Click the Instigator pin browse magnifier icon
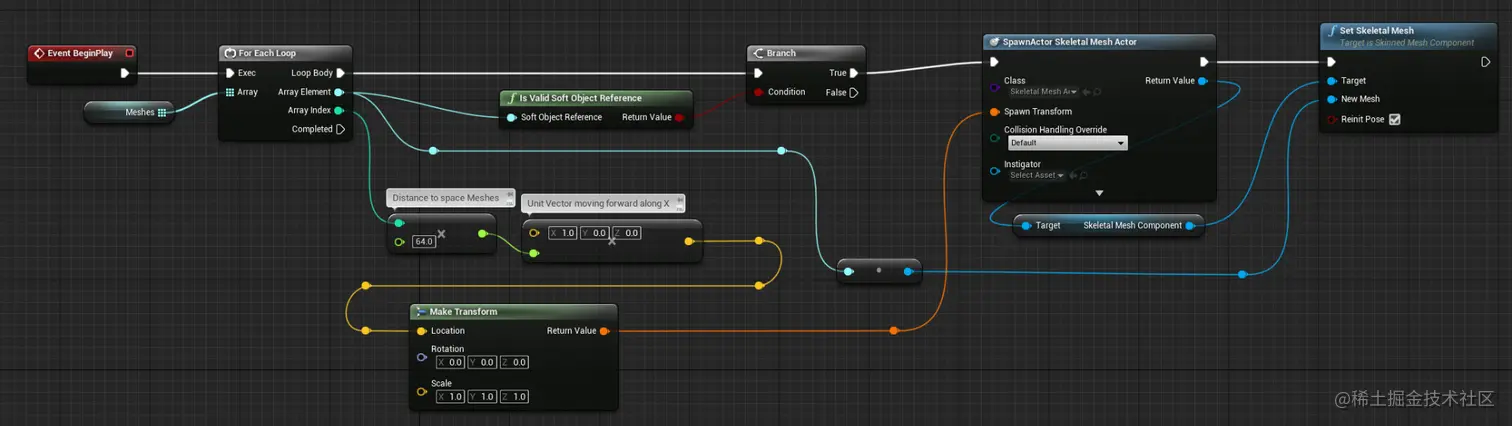Screen dimensions: 1512x426 pos(1083,175)
